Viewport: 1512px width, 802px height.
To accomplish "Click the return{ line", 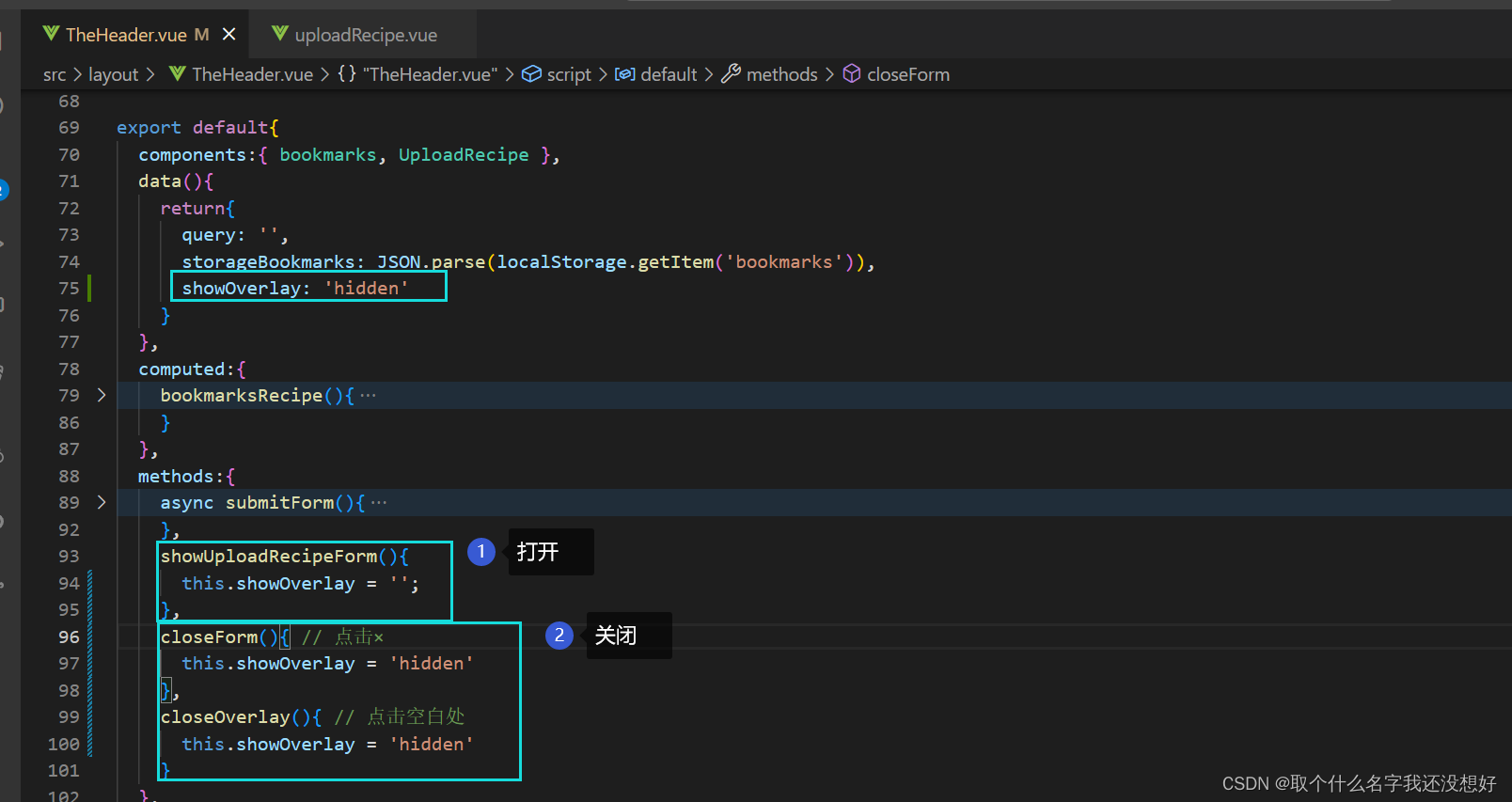I will [x=197, y=209].
